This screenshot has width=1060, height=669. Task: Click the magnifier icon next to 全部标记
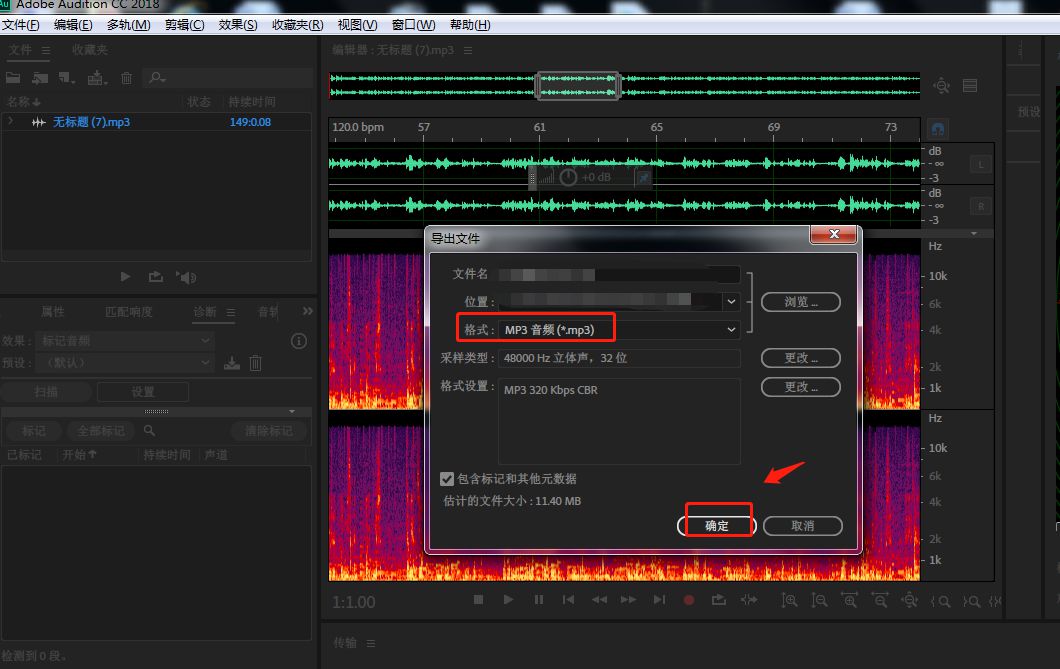(x=149, y=430)
